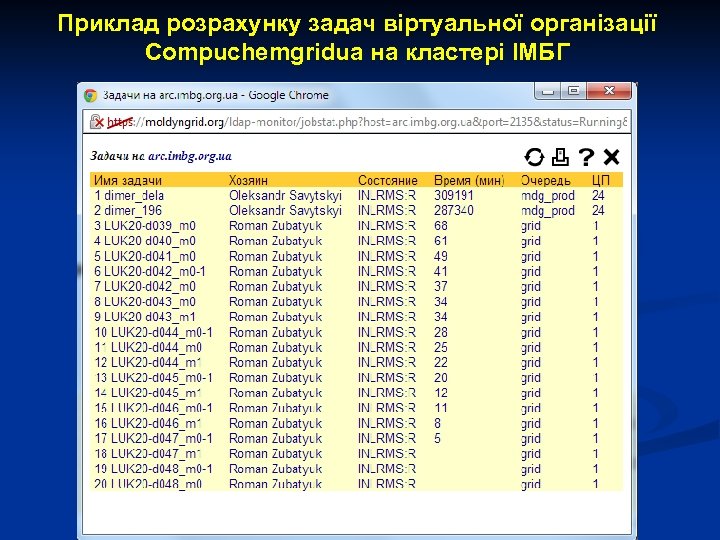Open job '8 LUK20-d043_m0'

tap(145, 302)
